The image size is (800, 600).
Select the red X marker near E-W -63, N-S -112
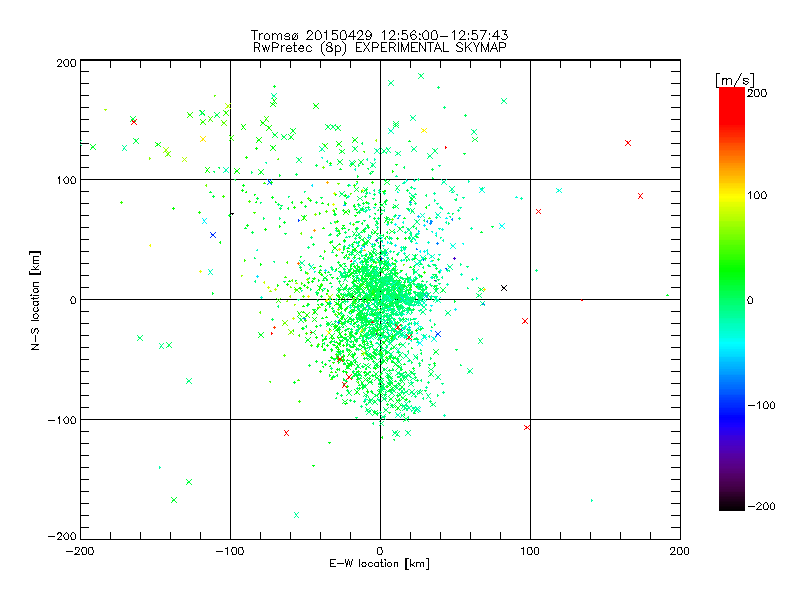click(286, 433)
